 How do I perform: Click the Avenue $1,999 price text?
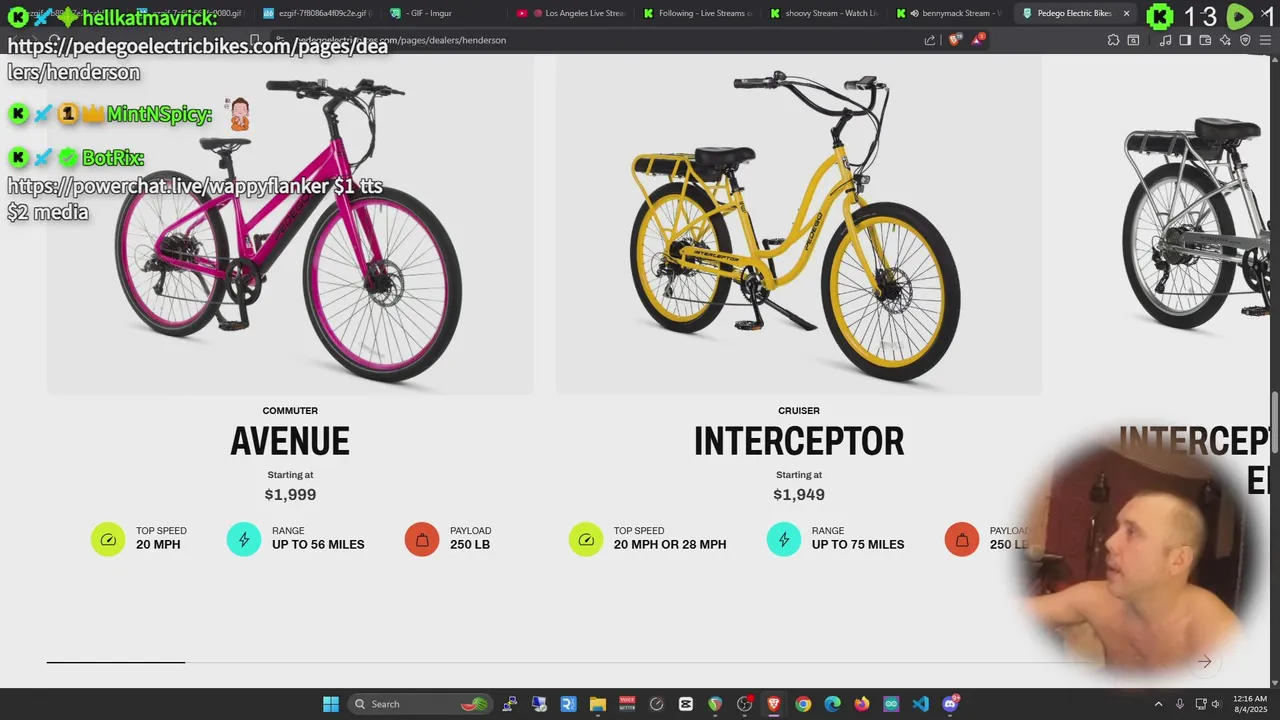(x=290, y=495)
